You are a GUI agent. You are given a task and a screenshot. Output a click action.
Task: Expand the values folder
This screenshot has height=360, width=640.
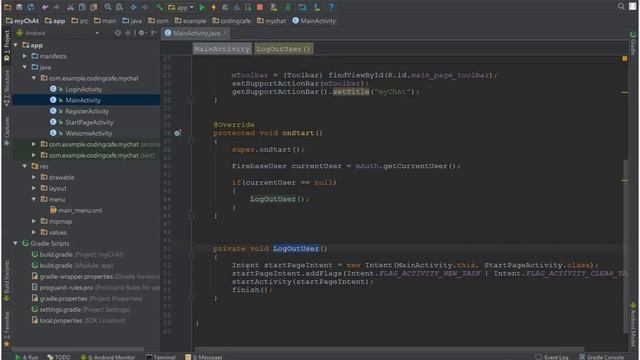tap(34, 232)
